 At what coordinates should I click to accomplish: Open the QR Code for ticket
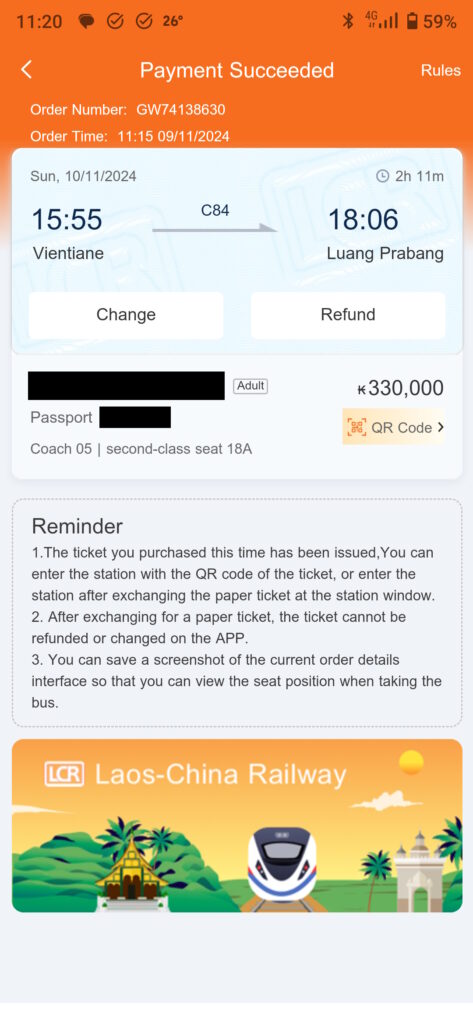(393, 427)
